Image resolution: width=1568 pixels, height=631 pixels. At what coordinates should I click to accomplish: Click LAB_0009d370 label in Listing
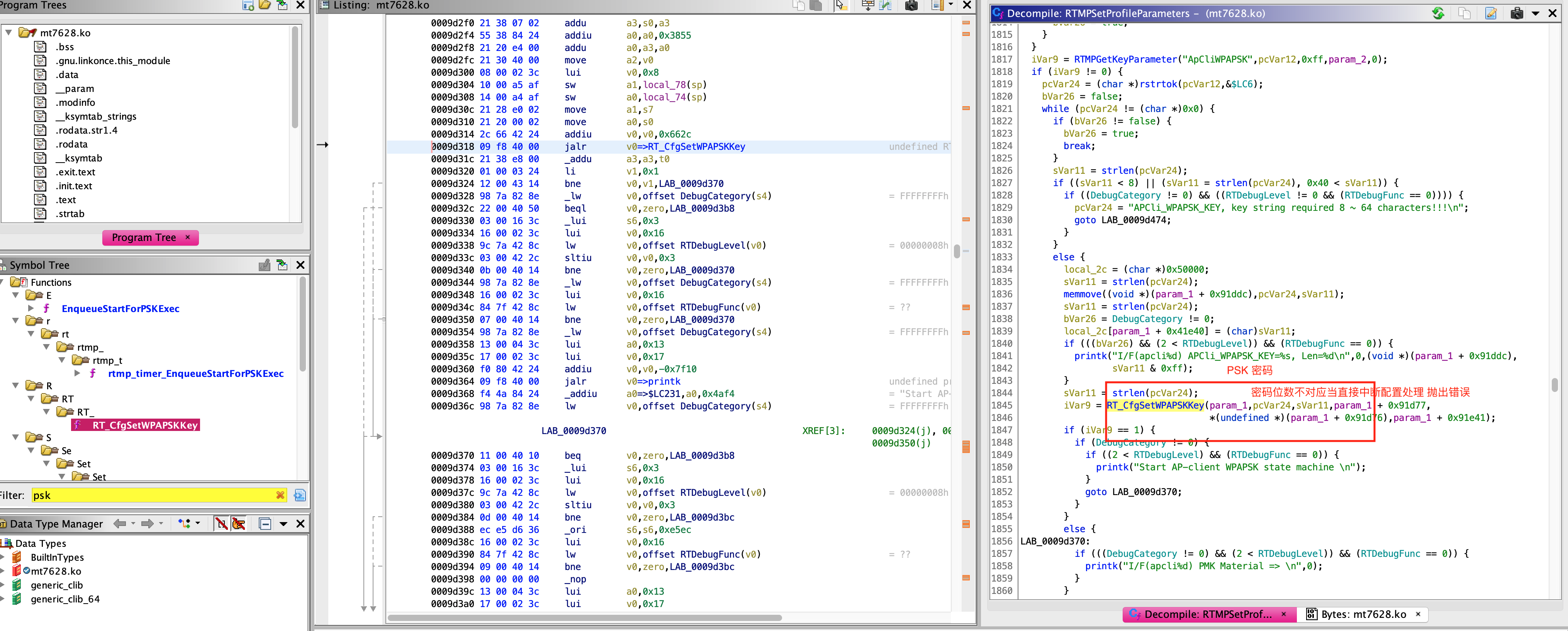pyautogui.click(x=574, y=430)
